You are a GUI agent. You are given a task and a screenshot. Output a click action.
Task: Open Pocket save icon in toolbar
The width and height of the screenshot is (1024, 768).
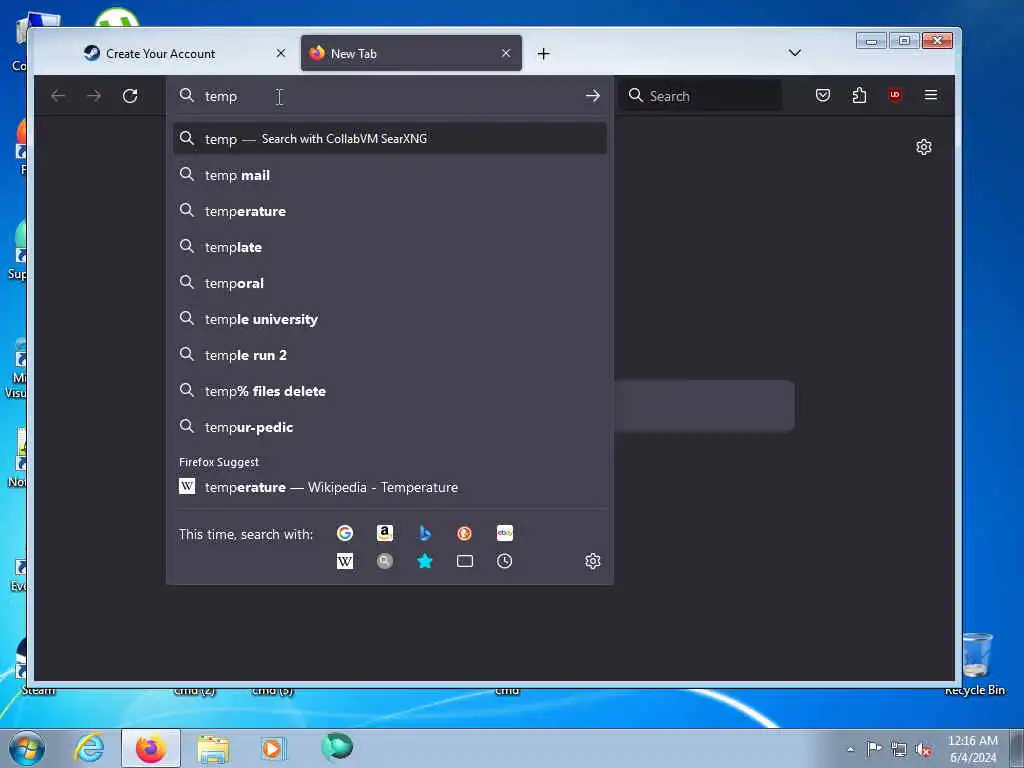click(823, 95)
